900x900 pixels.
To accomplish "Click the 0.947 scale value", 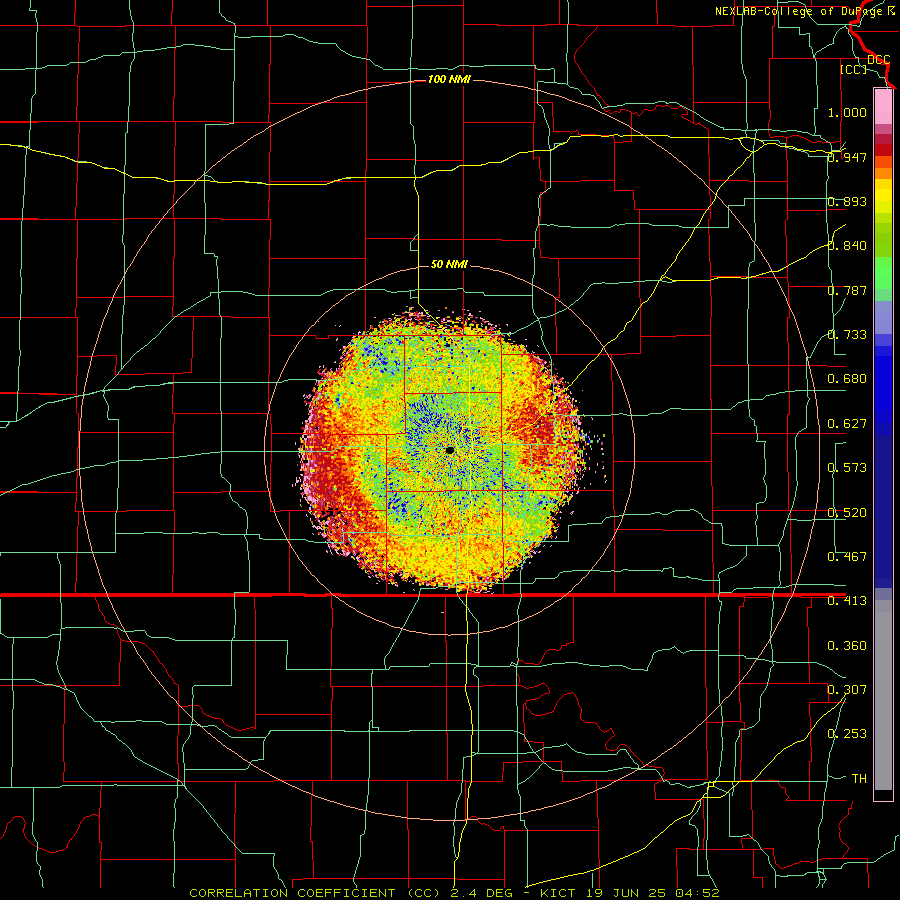I will (x=847, y=157).
